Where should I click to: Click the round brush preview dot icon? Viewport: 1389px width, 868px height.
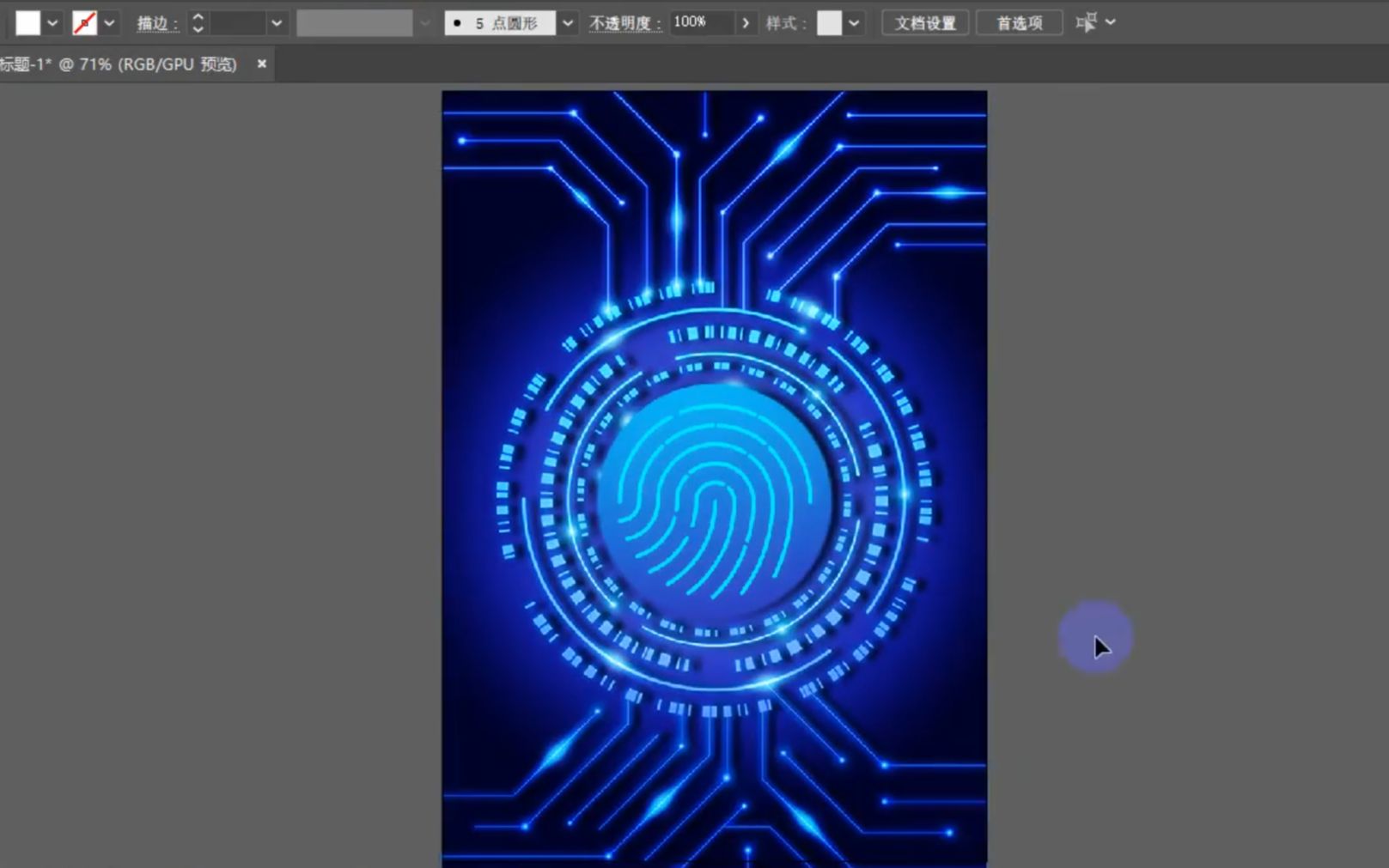(458, 22)
